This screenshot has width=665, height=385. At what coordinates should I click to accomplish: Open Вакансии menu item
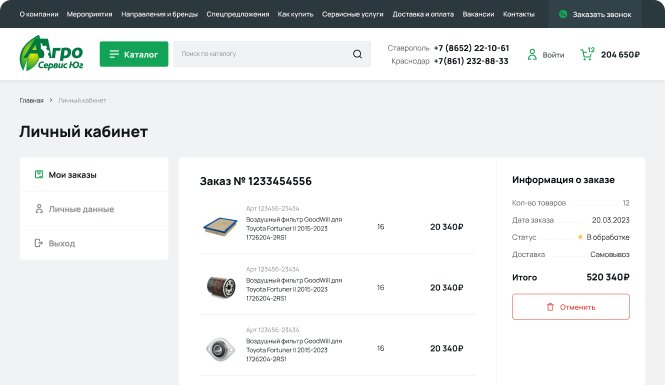coord(478,14)
